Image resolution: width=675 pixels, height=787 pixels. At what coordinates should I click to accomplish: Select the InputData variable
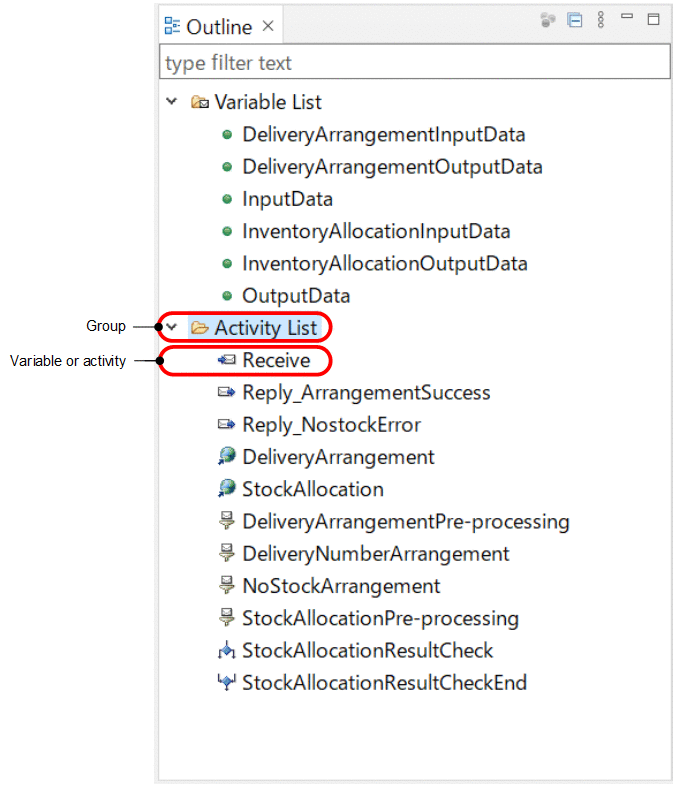(x=287, y=199)
